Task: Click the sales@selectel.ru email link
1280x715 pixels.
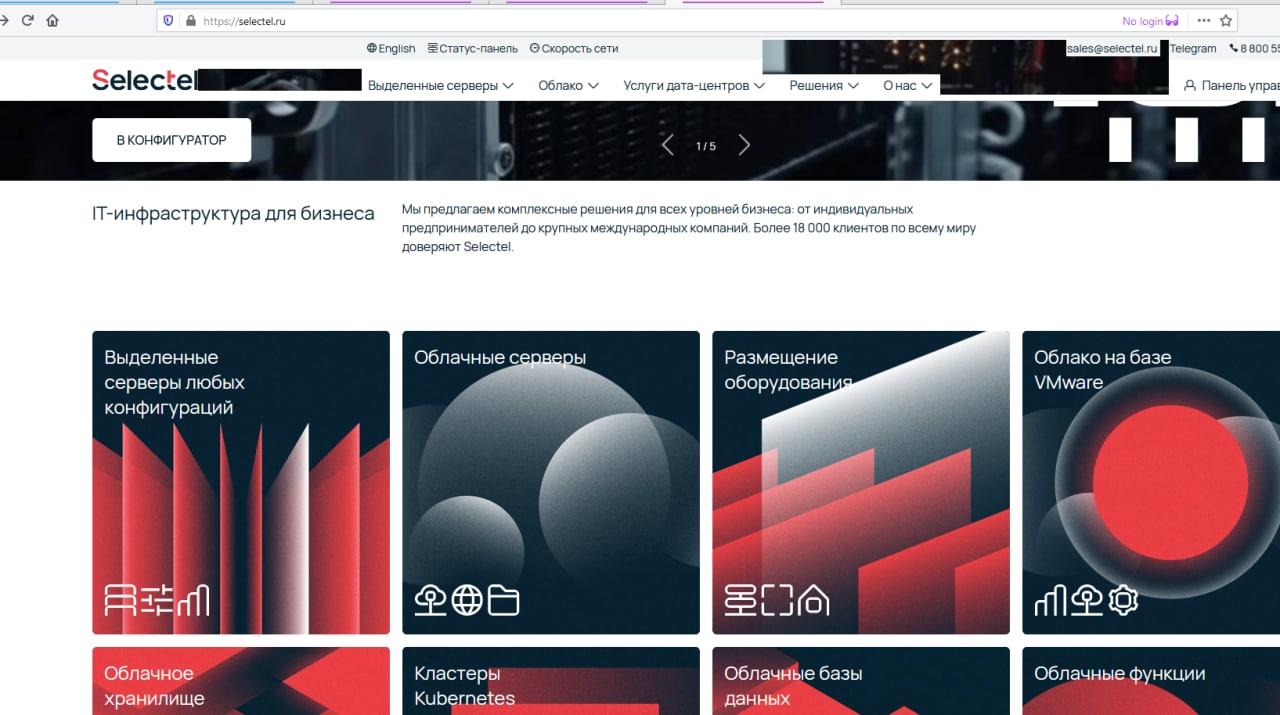Action: 1112,48
